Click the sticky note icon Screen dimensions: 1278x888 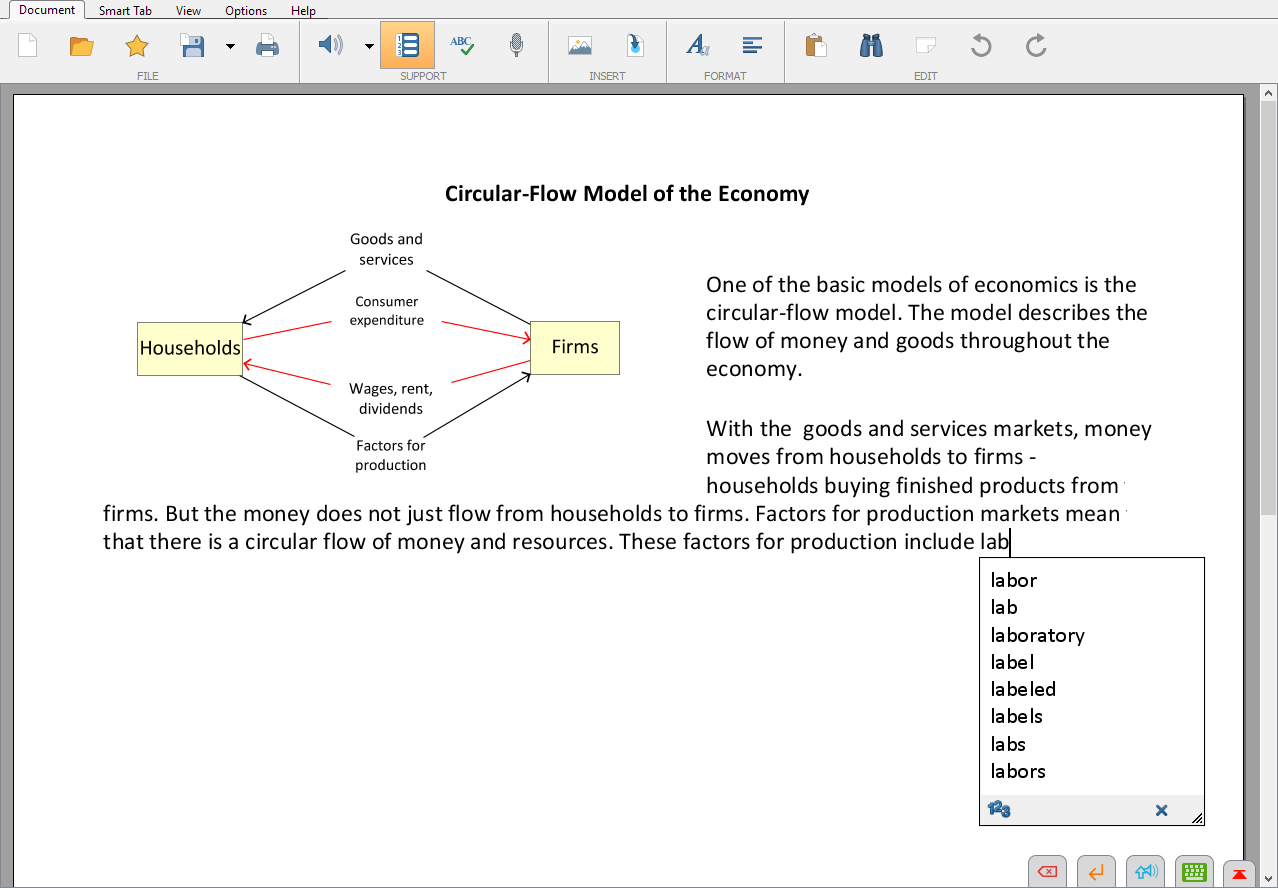(x=926, y=45)
